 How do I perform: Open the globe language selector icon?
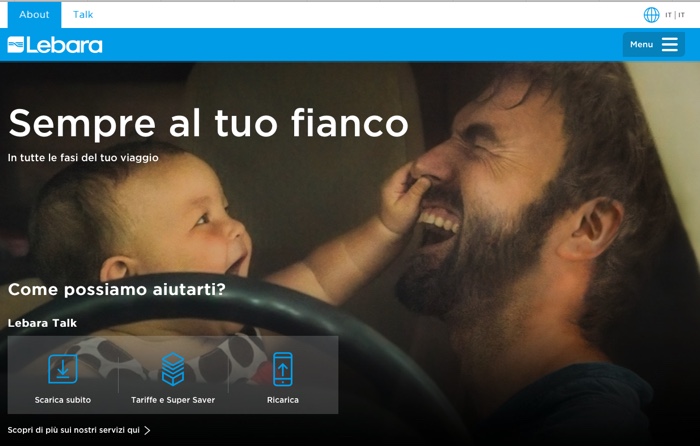click(651, 15)
